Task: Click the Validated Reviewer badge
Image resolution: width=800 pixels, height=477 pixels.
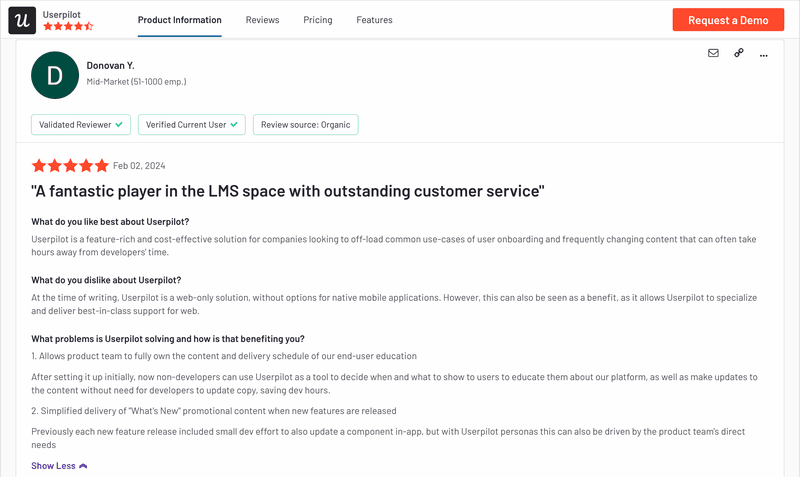Action: coord(81,124)
